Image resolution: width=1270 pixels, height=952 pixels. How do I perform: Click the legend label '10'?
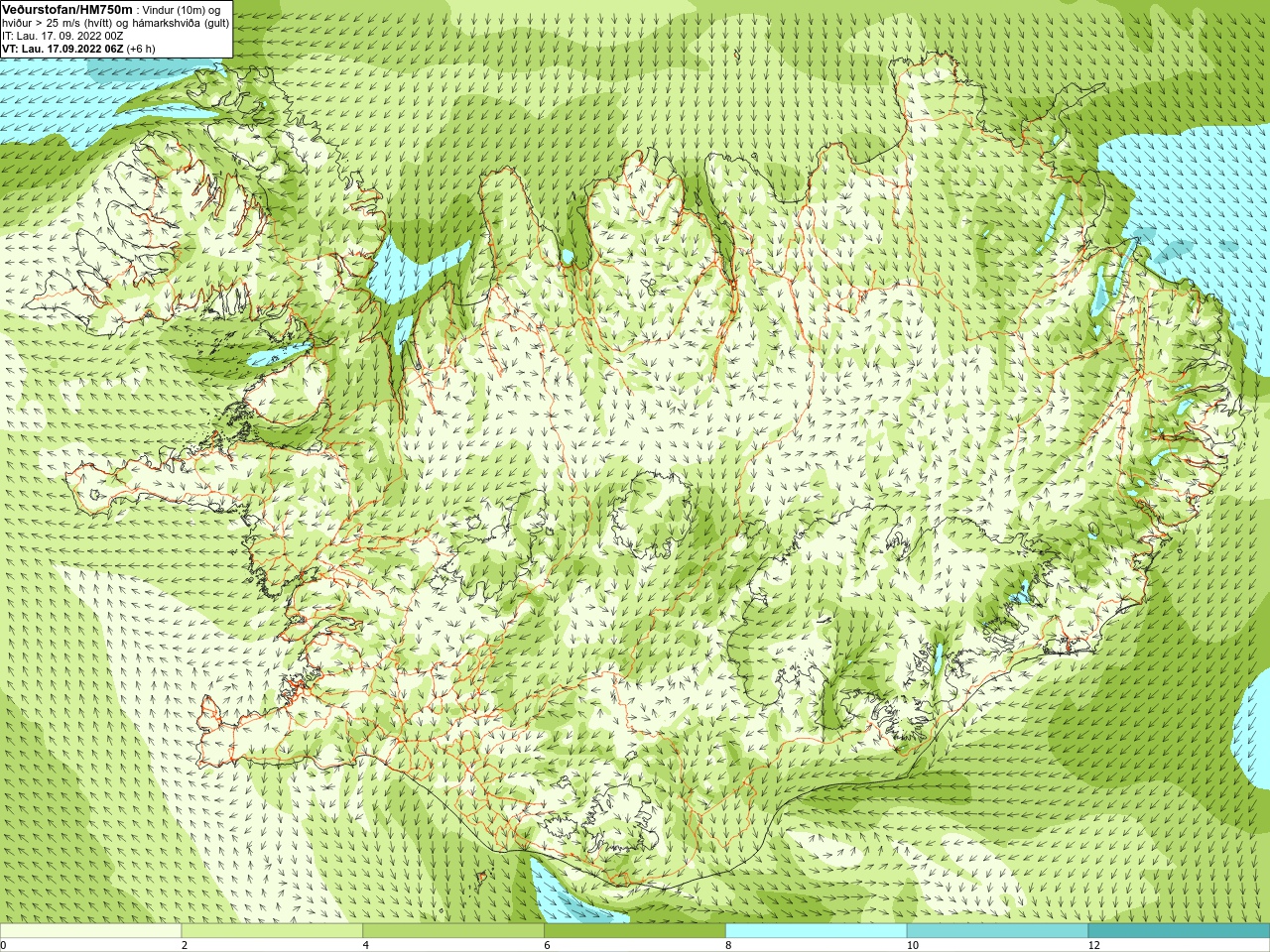tap(913, 945)
